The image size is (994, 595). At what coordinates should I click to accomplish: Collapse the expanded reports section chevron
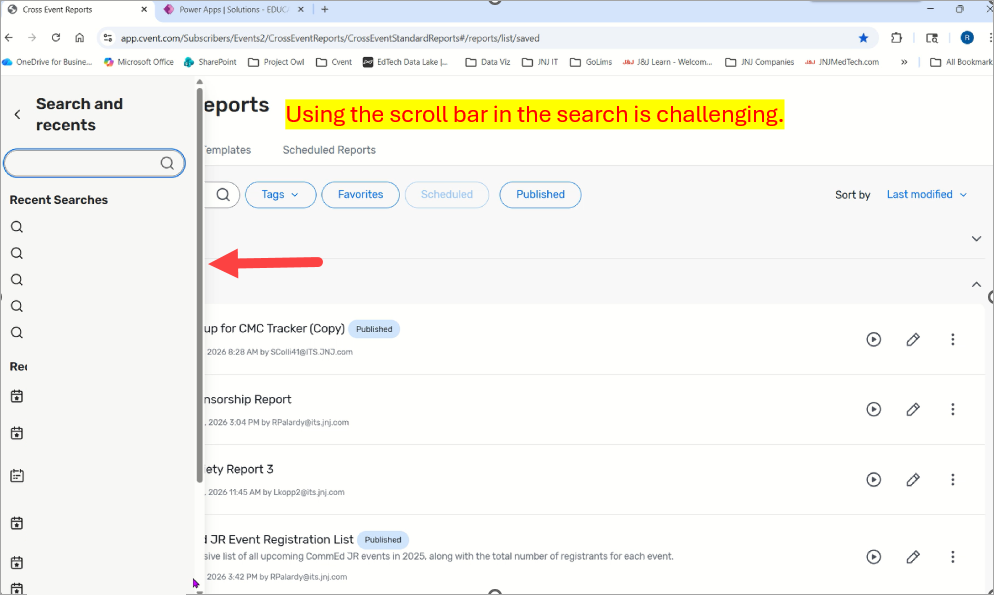977,285
